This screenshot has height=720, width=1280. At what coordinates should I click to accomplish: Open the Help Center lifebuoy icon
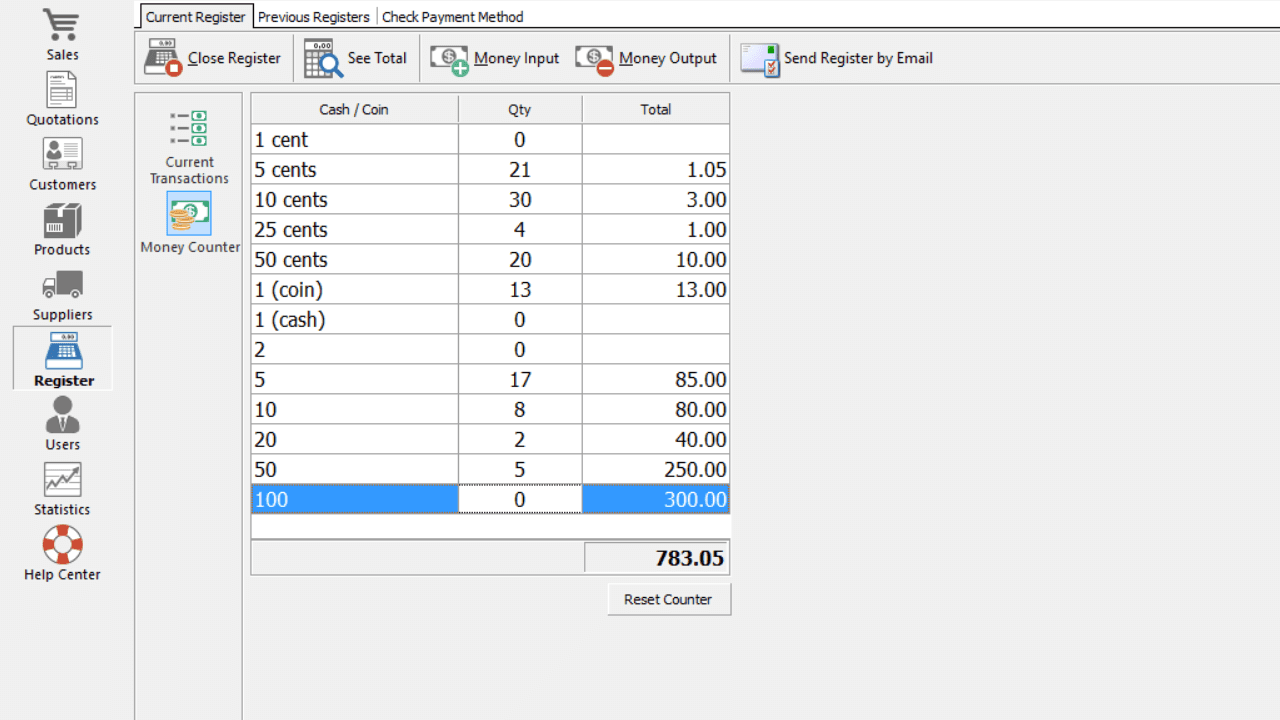click(x=62, y=545)
